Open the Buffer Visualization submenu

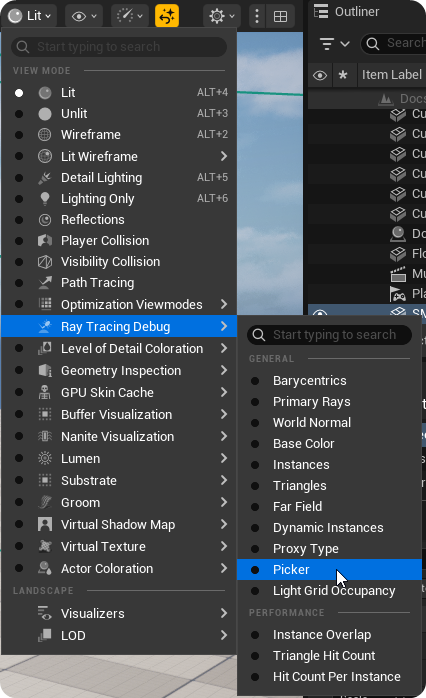pyautogui.click(x=119, y=414)
